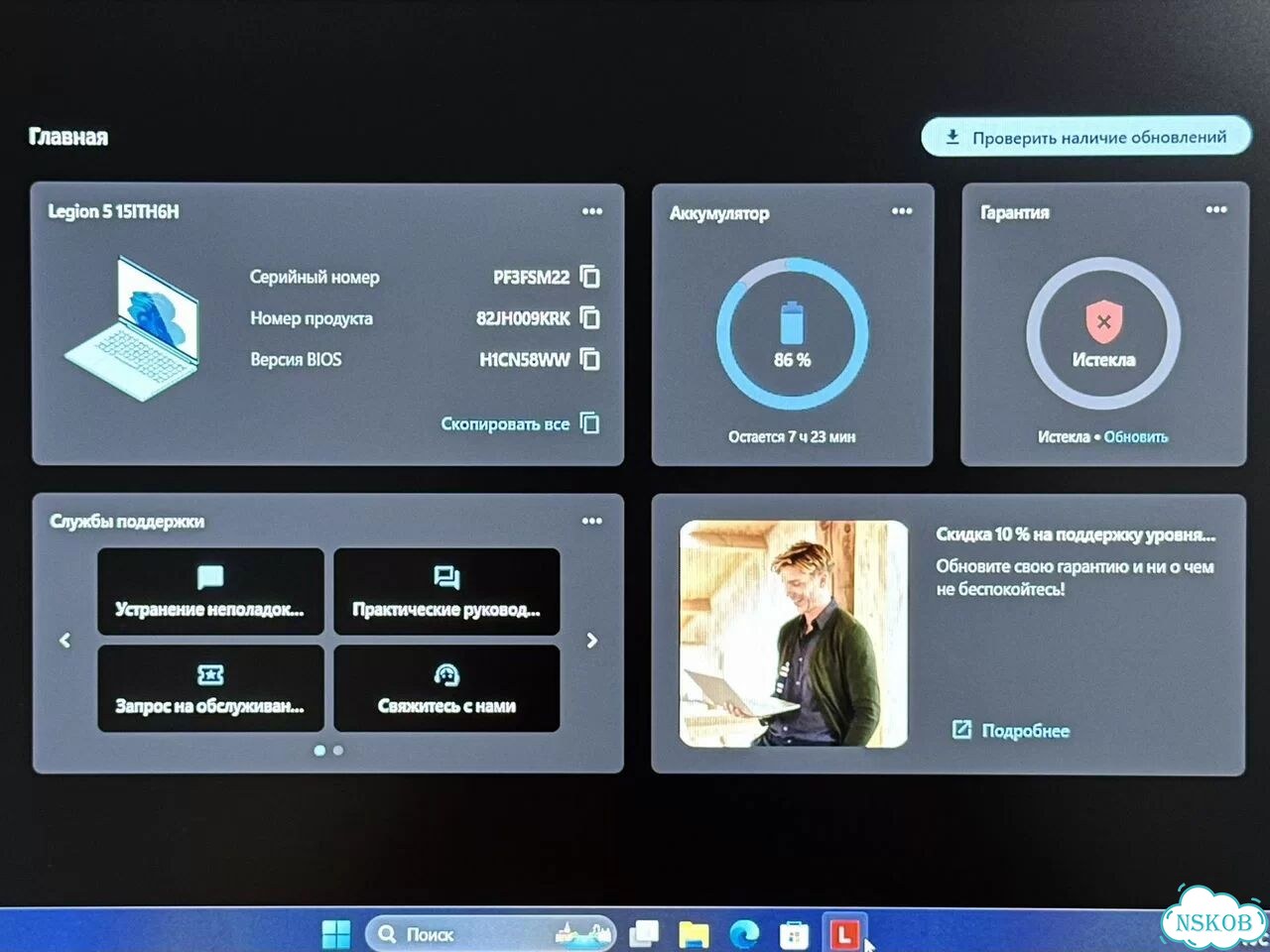Select the second carousel page dot

pos(338,751)
